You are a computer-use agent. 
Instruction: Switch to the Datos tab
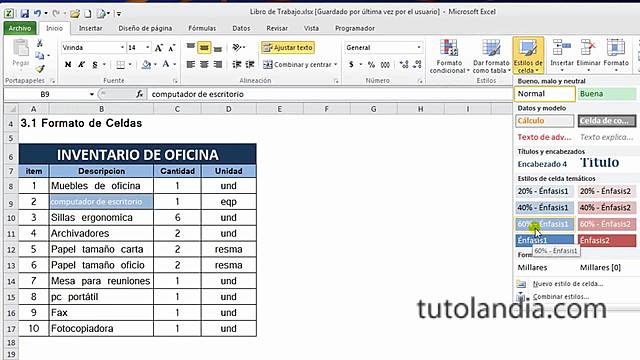pyautogui.click(x=241, y=28)
